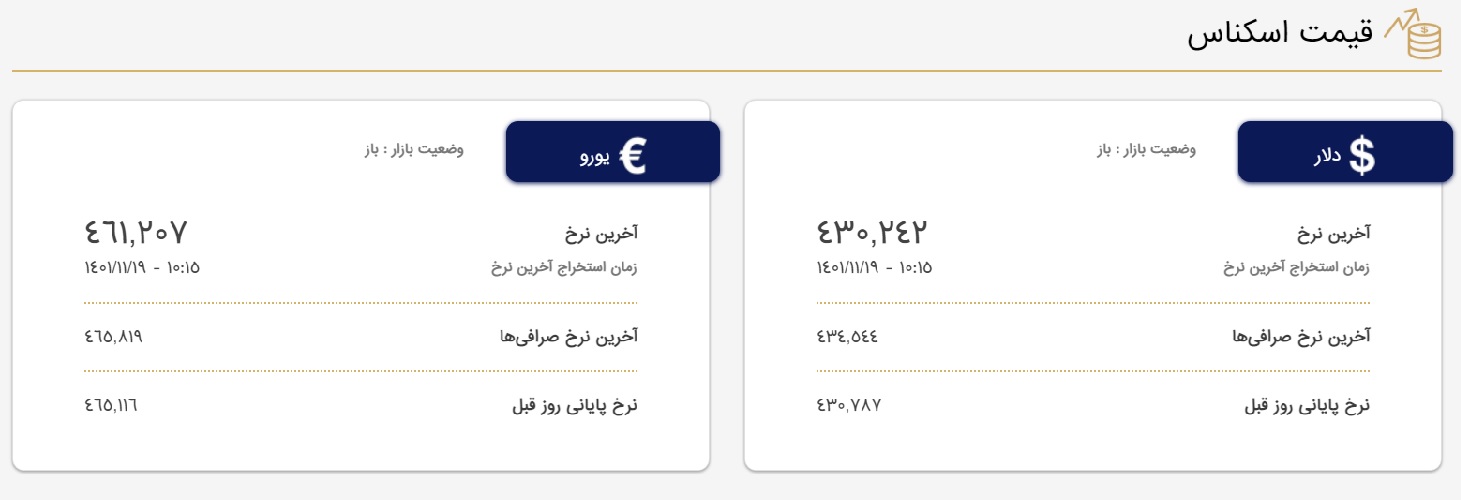Click dollar rate extraction timestamp value
1461x500 pixels.
[x=875, y=267]
